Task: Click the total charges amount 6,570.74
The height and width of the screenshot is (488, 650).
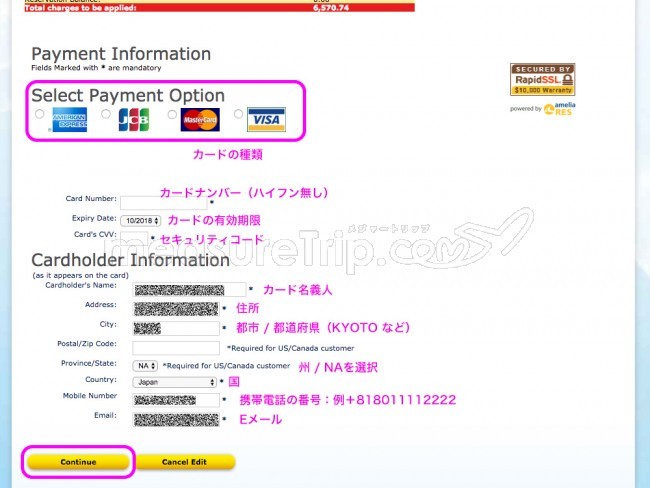Action: (331, 8)
